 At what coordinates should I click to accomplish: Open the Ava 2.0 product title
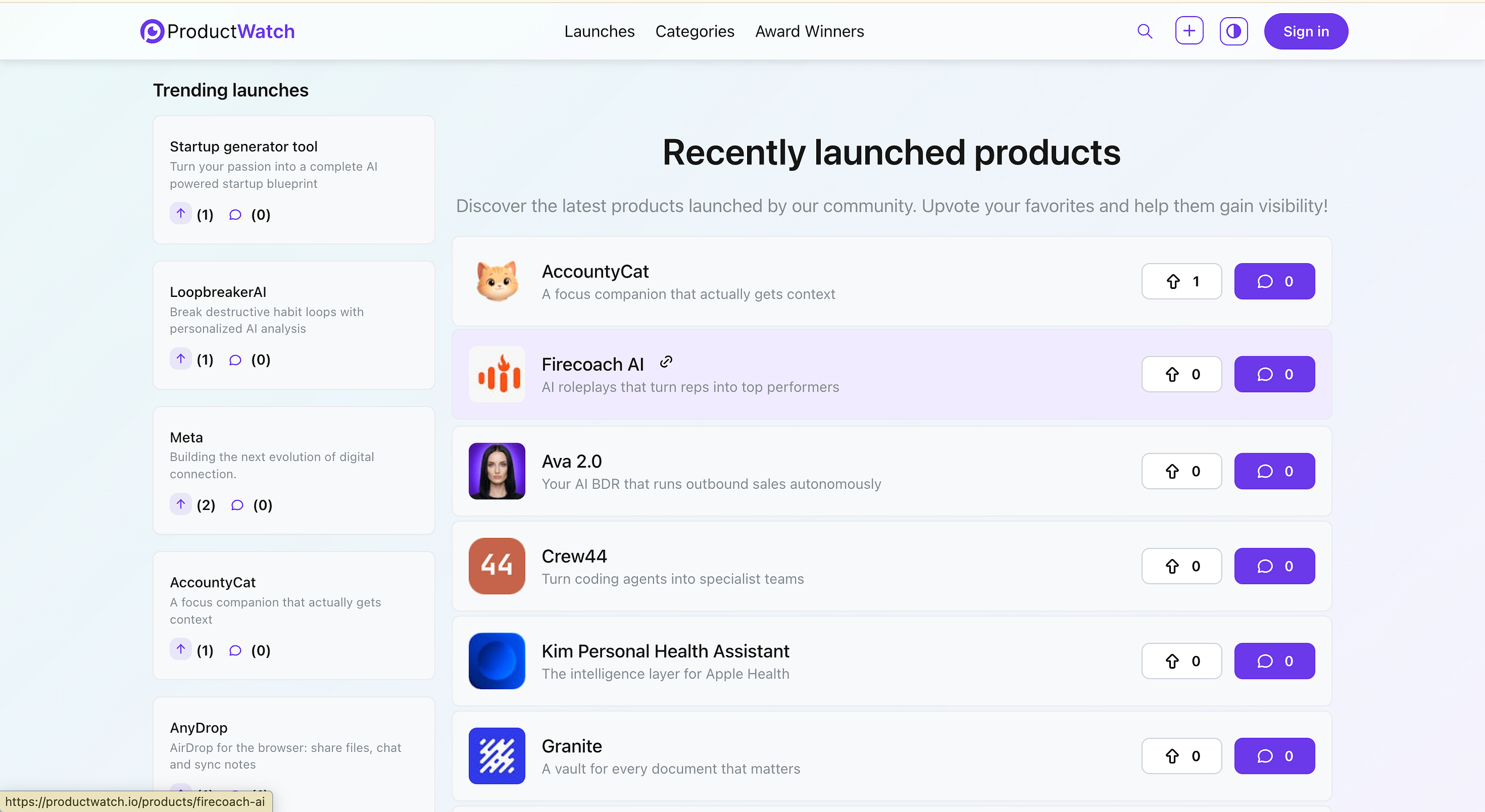(571, 461)
